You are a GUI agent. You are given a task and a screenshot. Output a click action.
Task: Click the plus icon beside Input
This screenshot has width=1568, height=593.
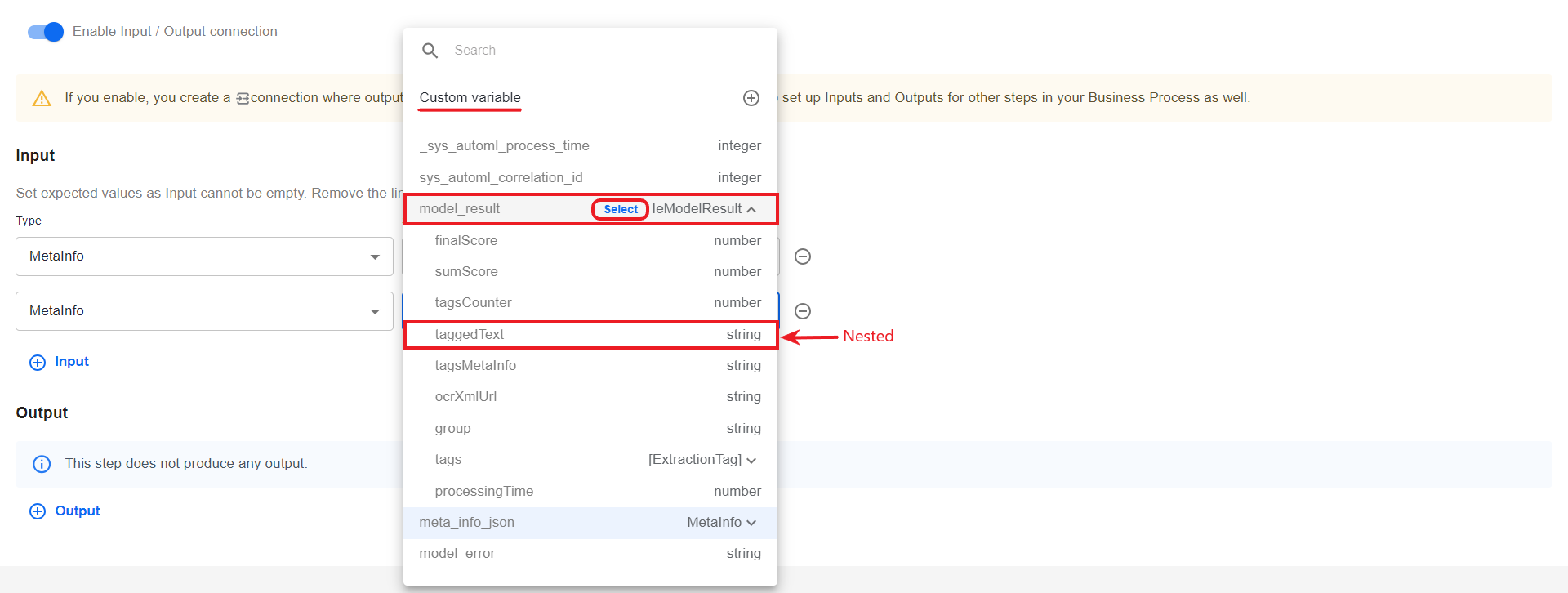(38, 363)
